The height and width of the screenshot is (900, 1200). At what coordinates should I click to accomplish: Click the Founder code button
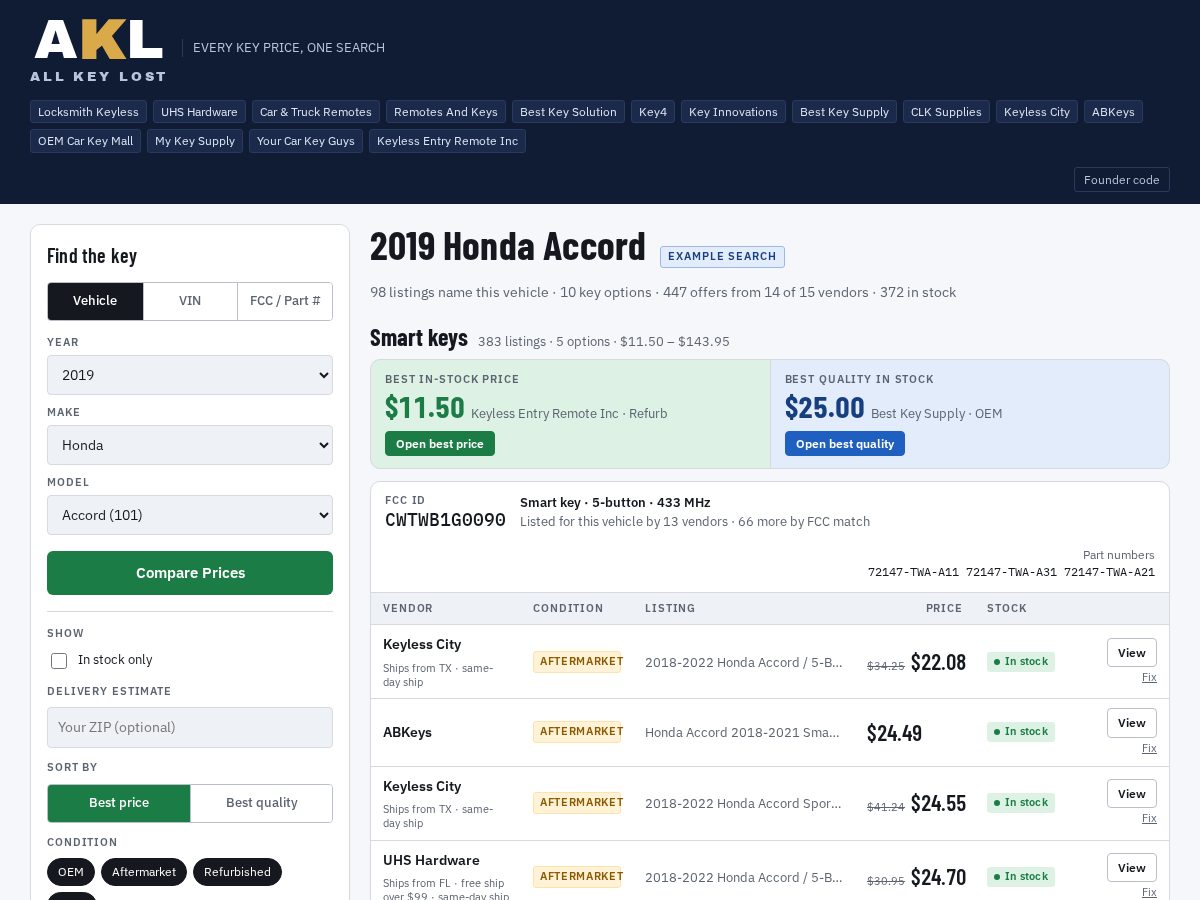point(1122,180)
